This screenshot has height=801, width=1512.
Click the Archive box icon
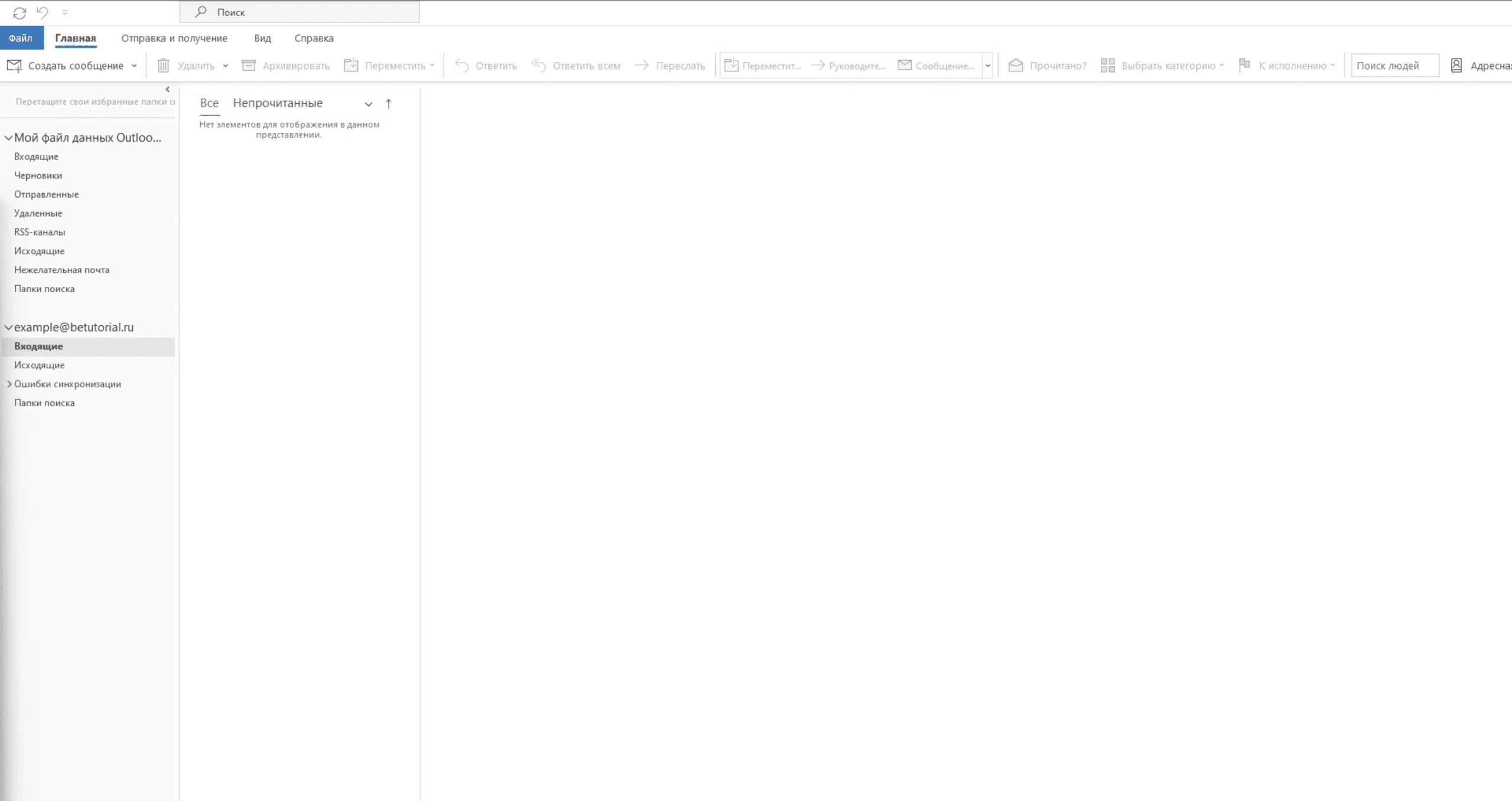click(249, 66)
